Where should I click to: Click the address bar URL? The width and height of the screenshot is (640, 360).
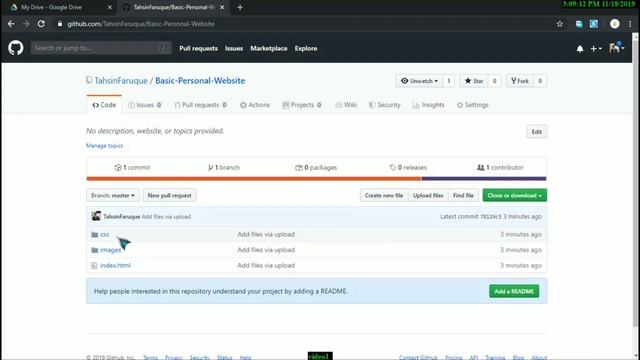[141, 24]
